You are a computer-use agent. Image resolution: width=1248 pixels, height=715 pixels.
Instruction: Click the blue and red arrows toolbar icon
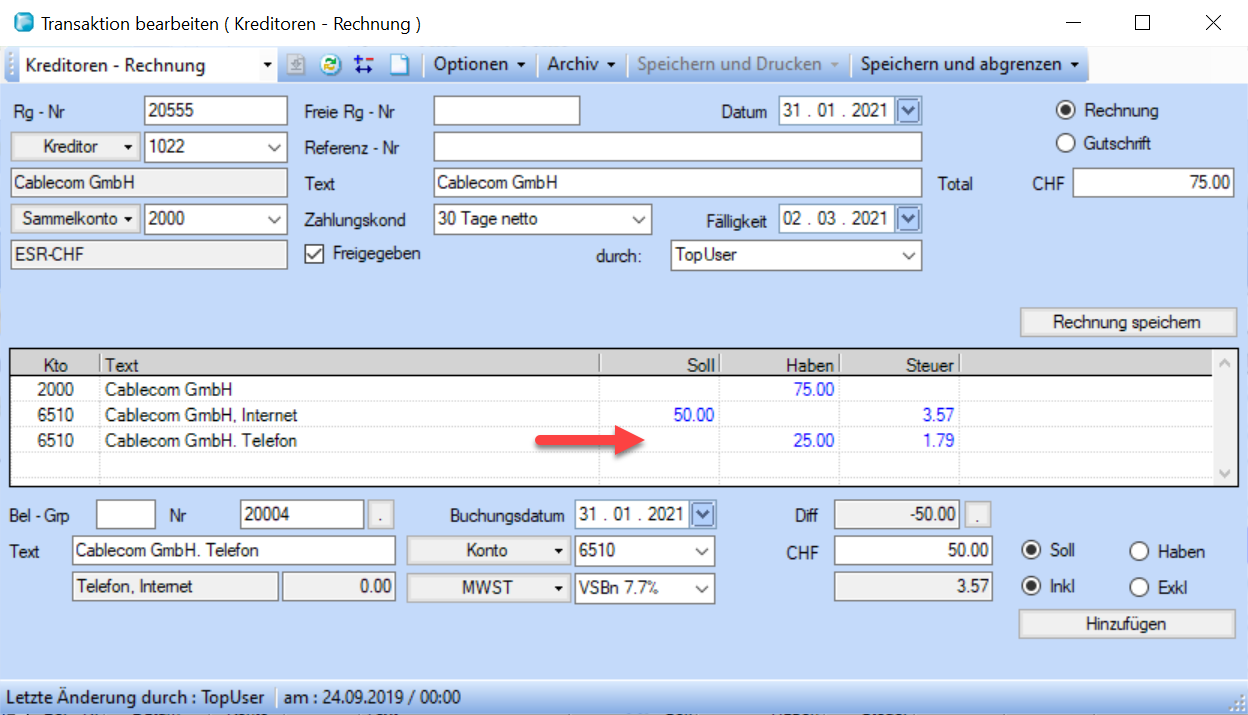[364, 65]
